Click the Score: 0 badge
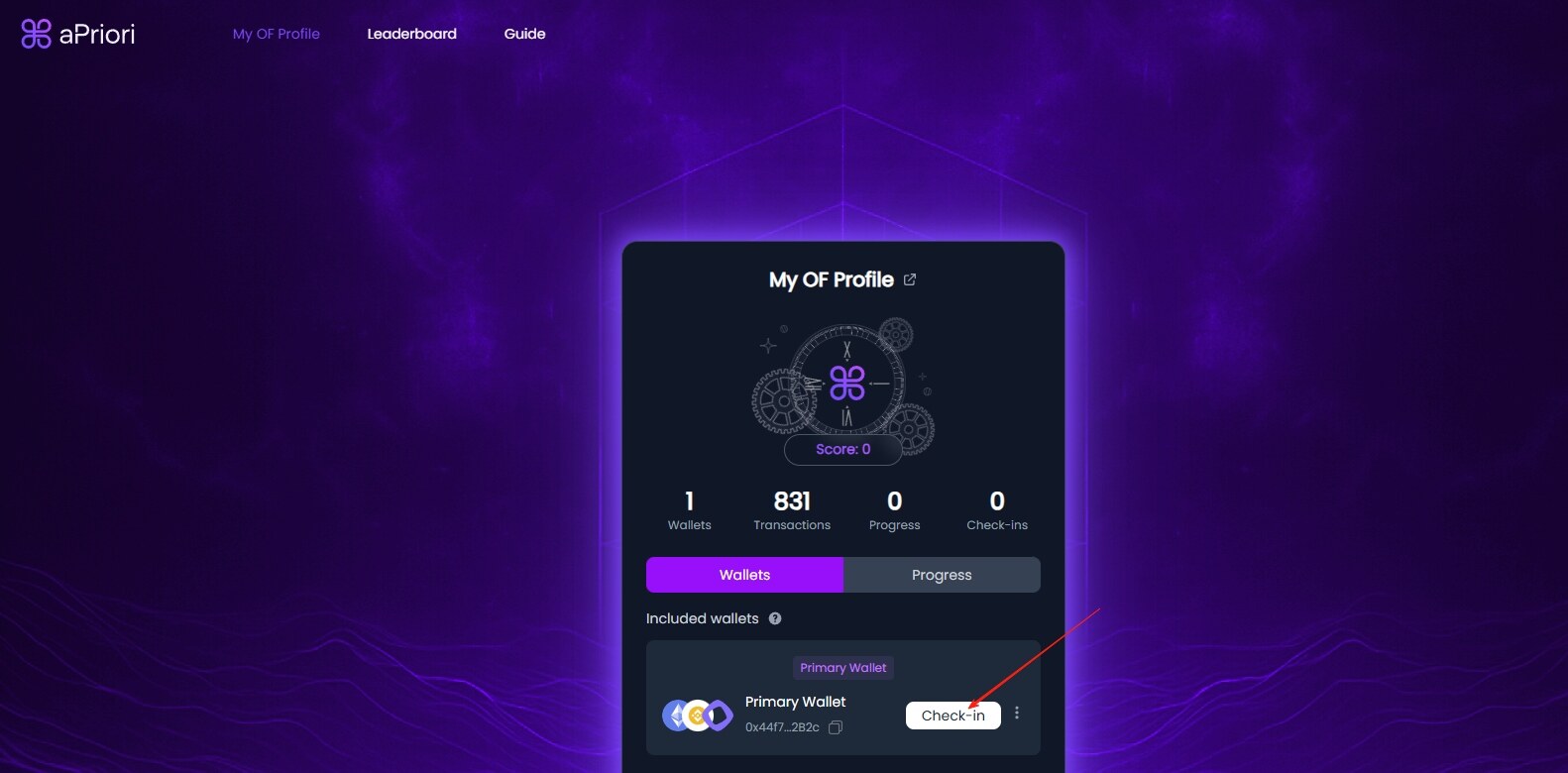The width and height of the screenshot is (1568, 773). pyautogui.click(x=843, y=450)
